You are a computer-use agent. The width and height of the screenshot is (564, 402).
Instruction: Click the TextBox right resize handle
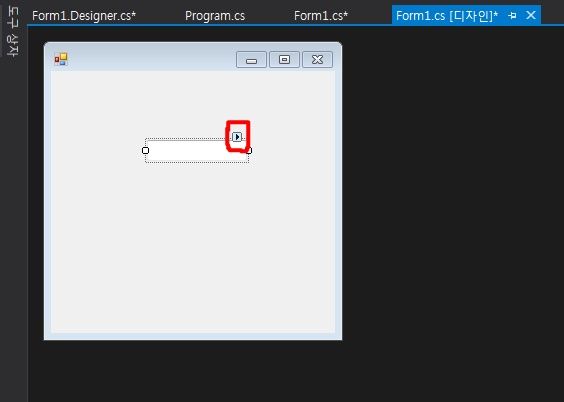[x=249, y=150]
